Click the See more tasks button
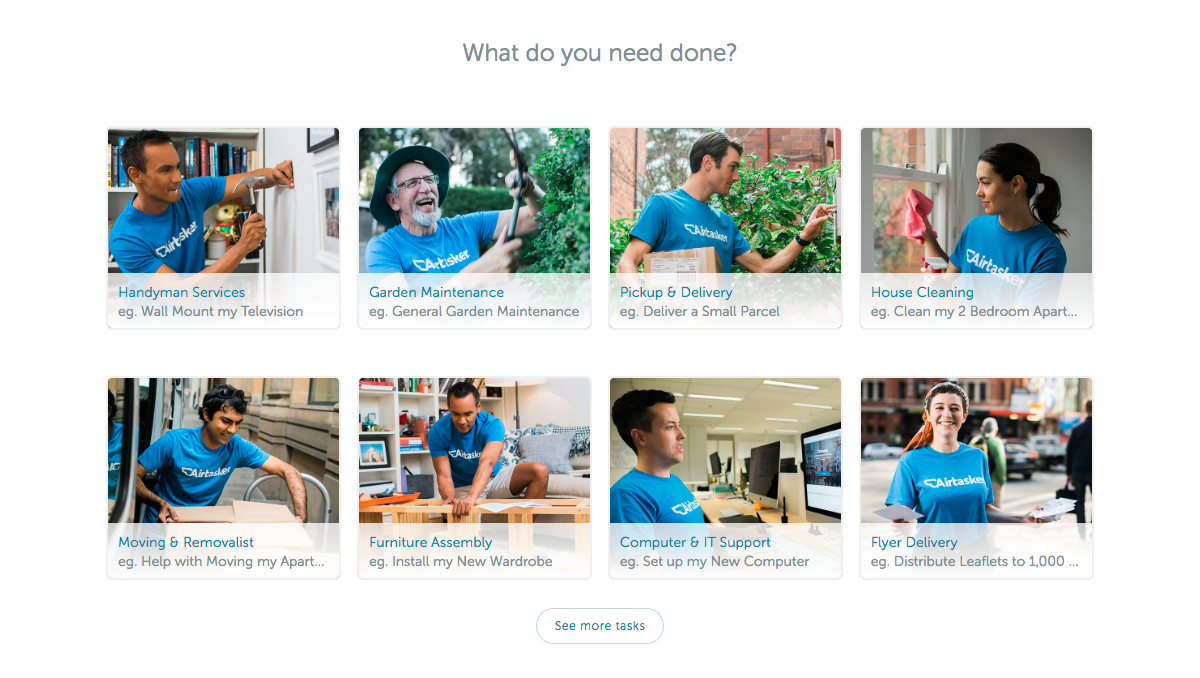 [x=600, y=626]
